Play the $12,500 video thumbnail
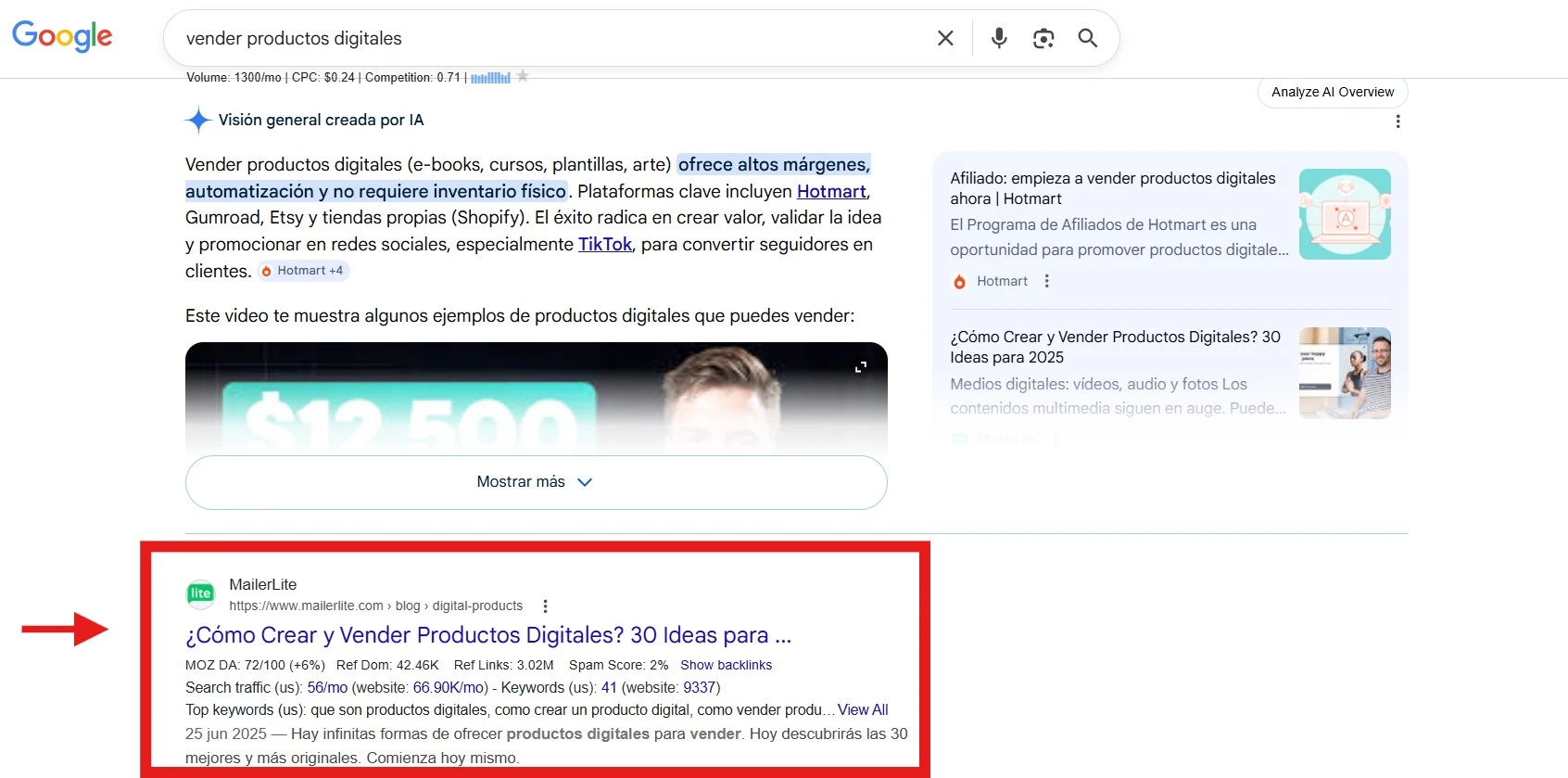 click(x=537, y=399)
